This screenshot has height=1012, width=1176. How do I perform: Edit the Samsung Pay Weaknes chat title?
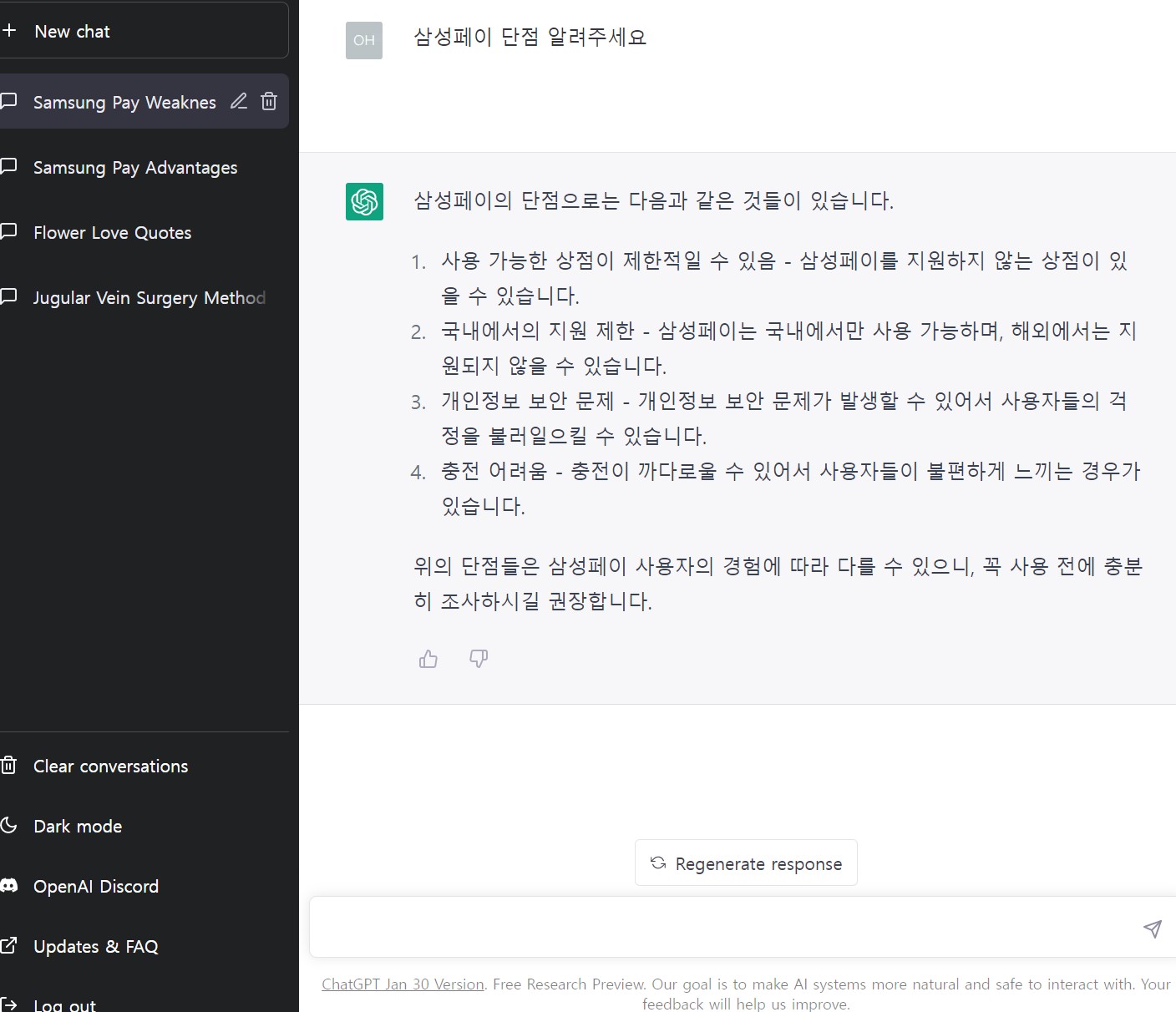(239, 101)
